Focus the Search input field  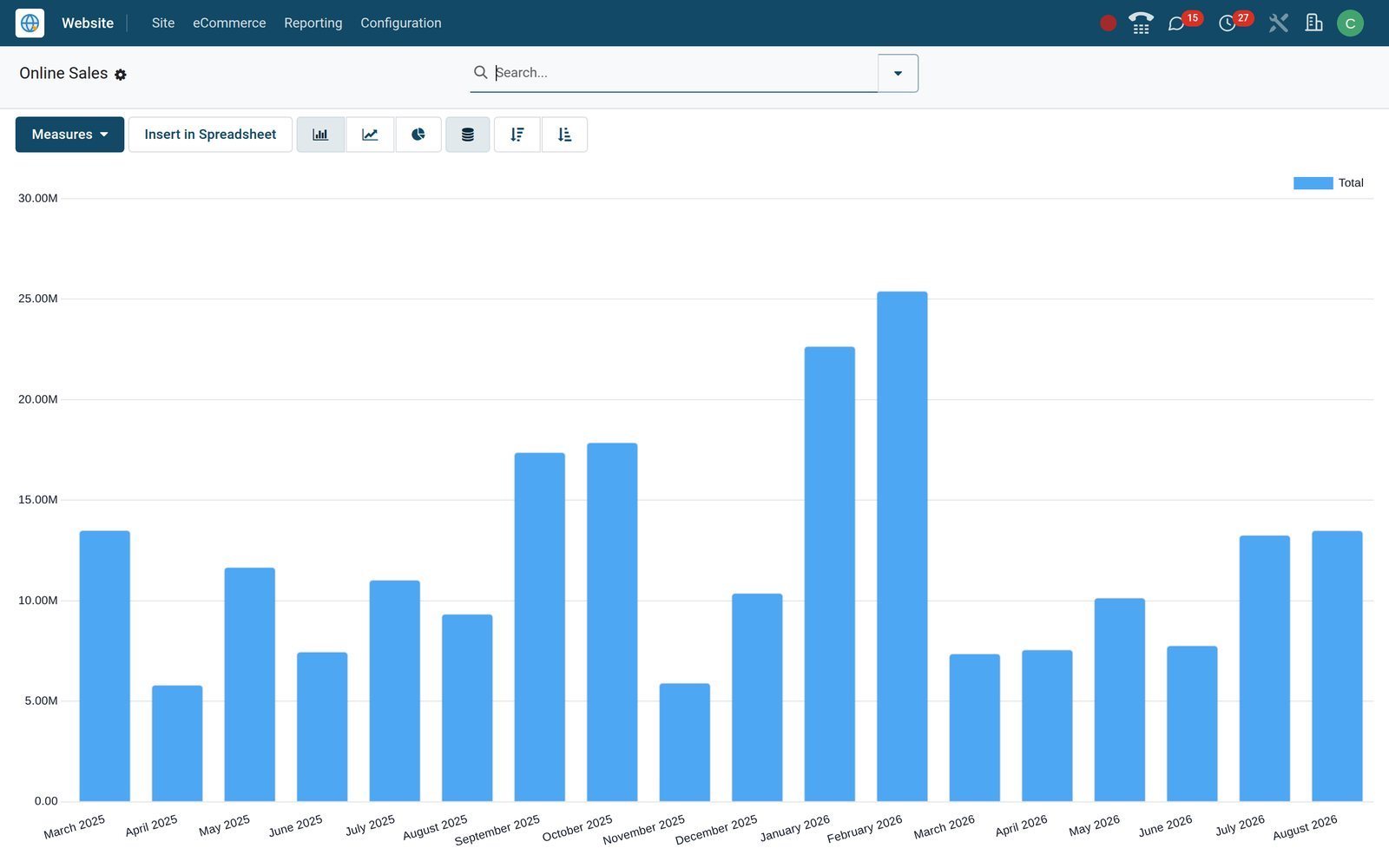point(684,73)
